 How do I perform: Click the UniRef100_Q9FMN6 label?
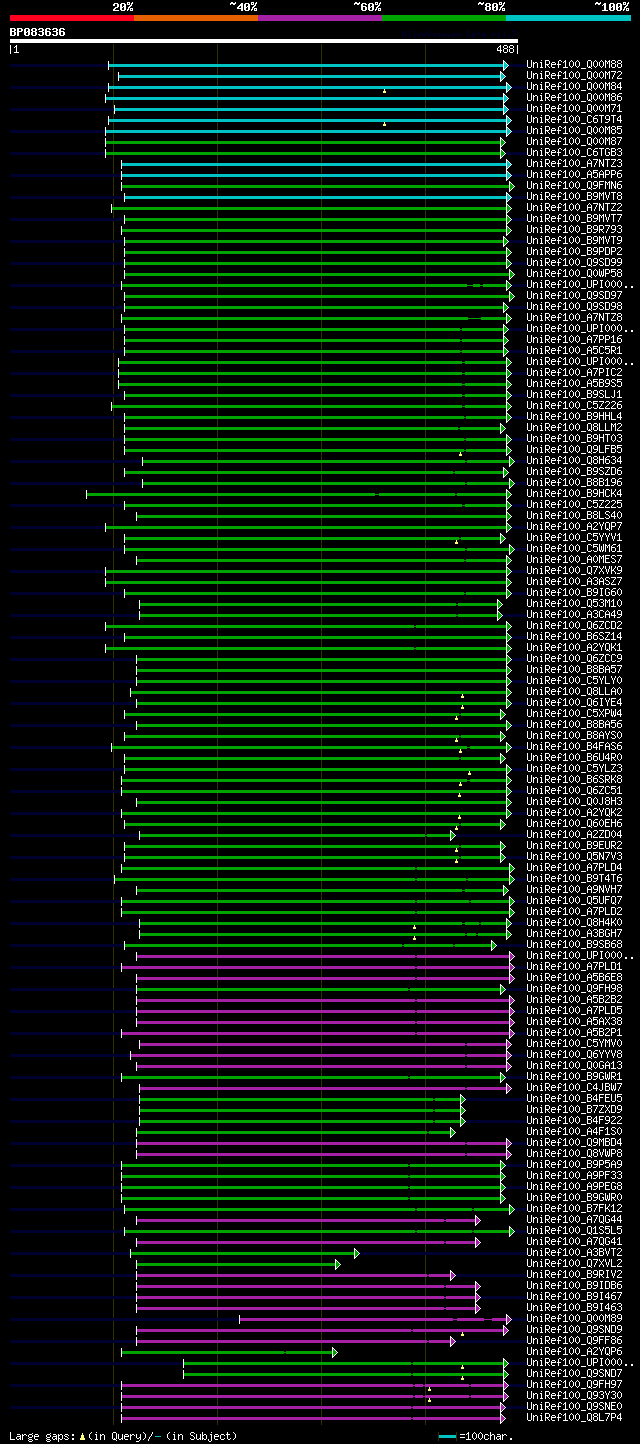(x=574, y=185)
